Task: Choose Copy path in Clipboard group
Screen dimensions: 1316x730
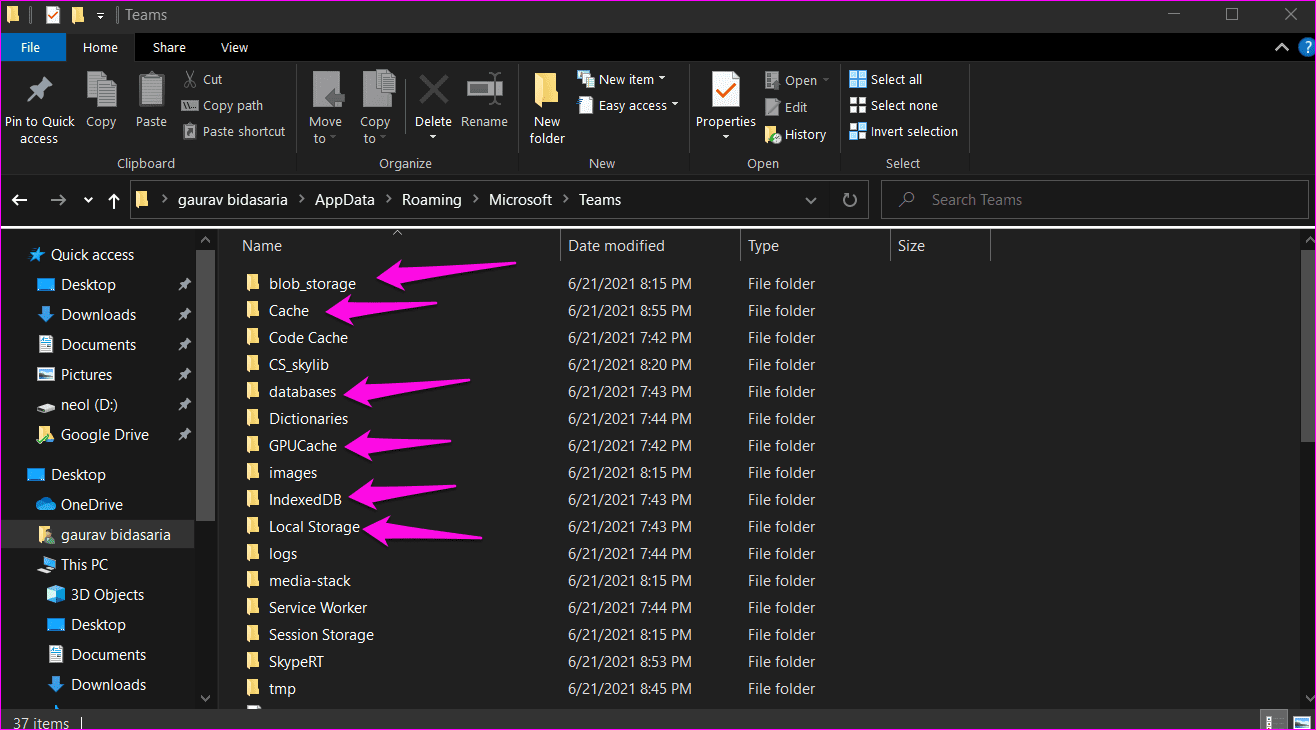Action: pos(222,105)
